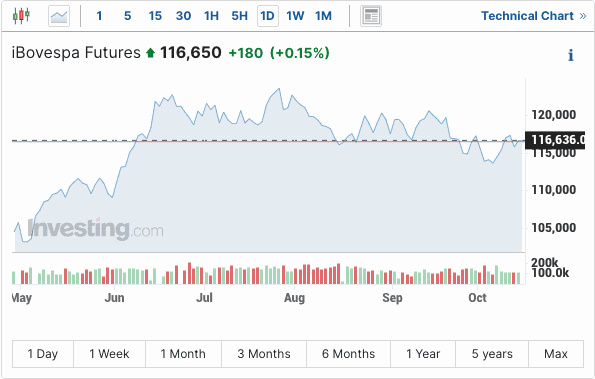Select the 1H interval
Viewport: 595px width, 379px height.
coord(211,16)
